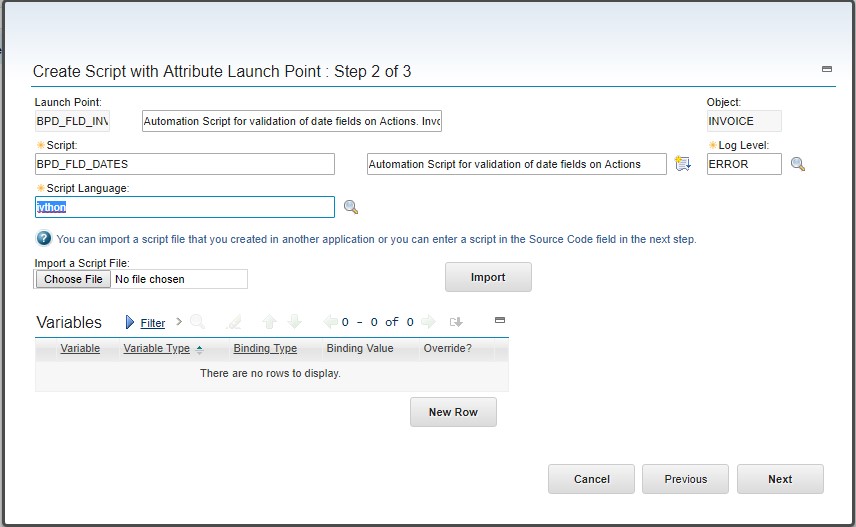Click the clear filter eraser icon

[234, 322]
